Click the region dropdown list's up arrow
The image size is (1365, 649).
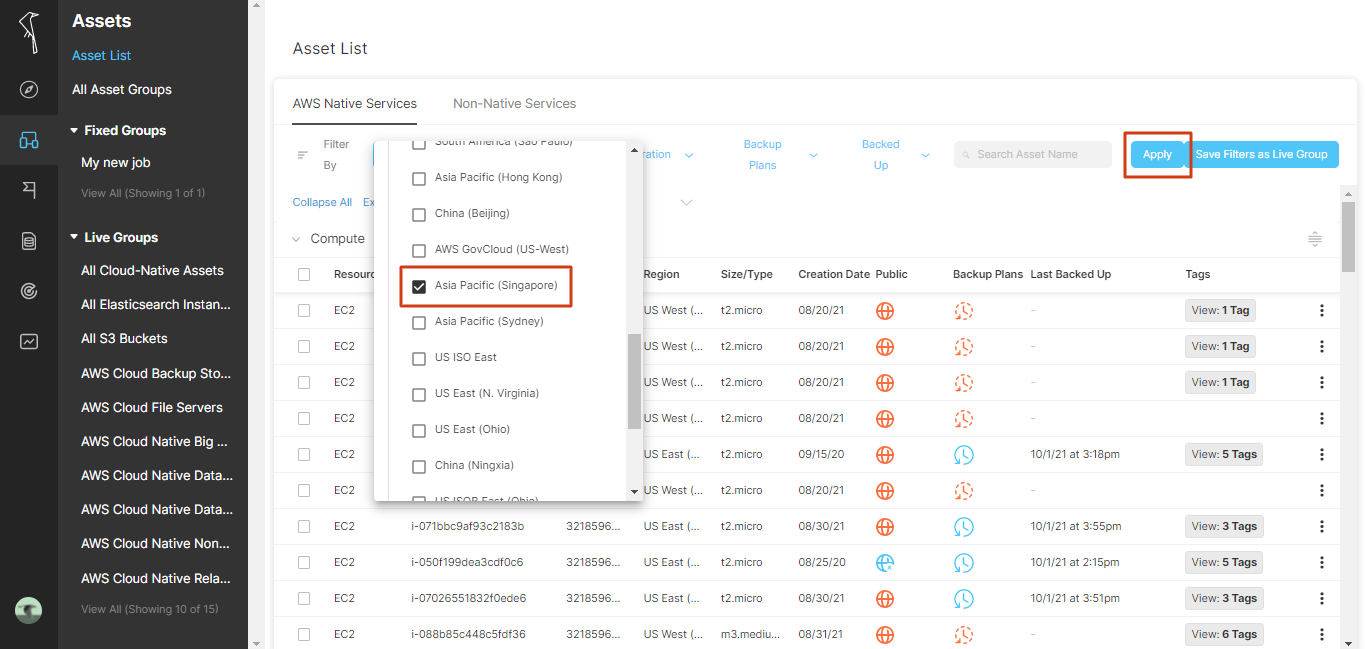(x=634, y=151)
